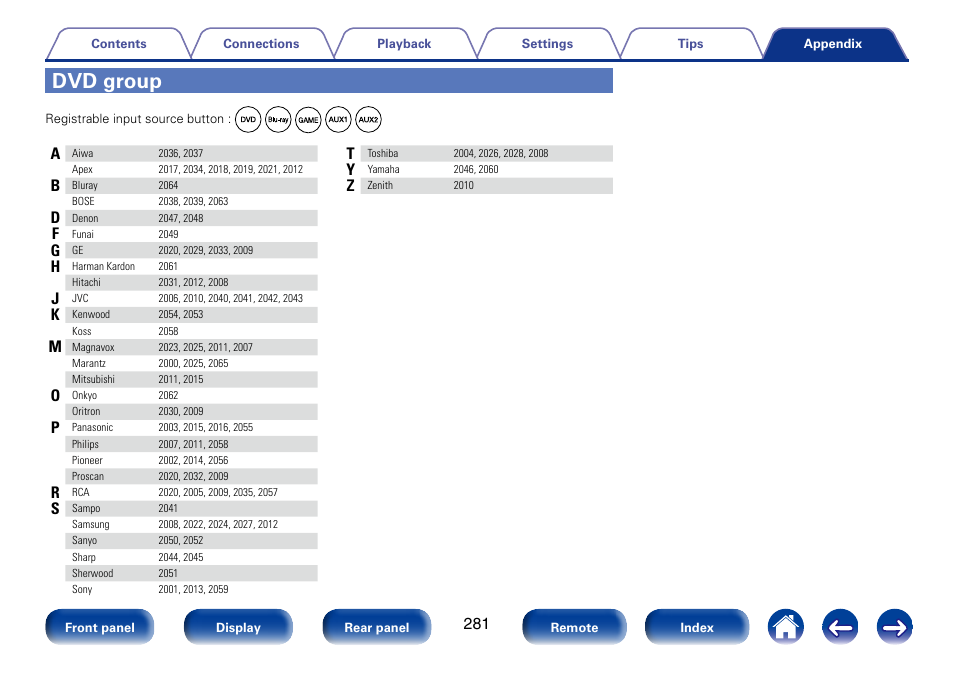Click the Registrable input source button label
The width and height of the screenshot is (954, 673).
(x=138, y=119)
